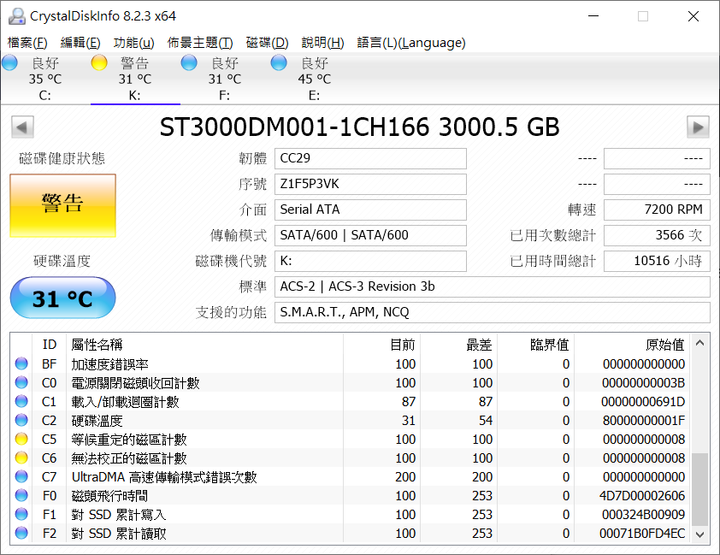Select the 電源關閉磁頭收回計數 attribute row
This screenshot has width=720, height=555.
coord(350,383)
